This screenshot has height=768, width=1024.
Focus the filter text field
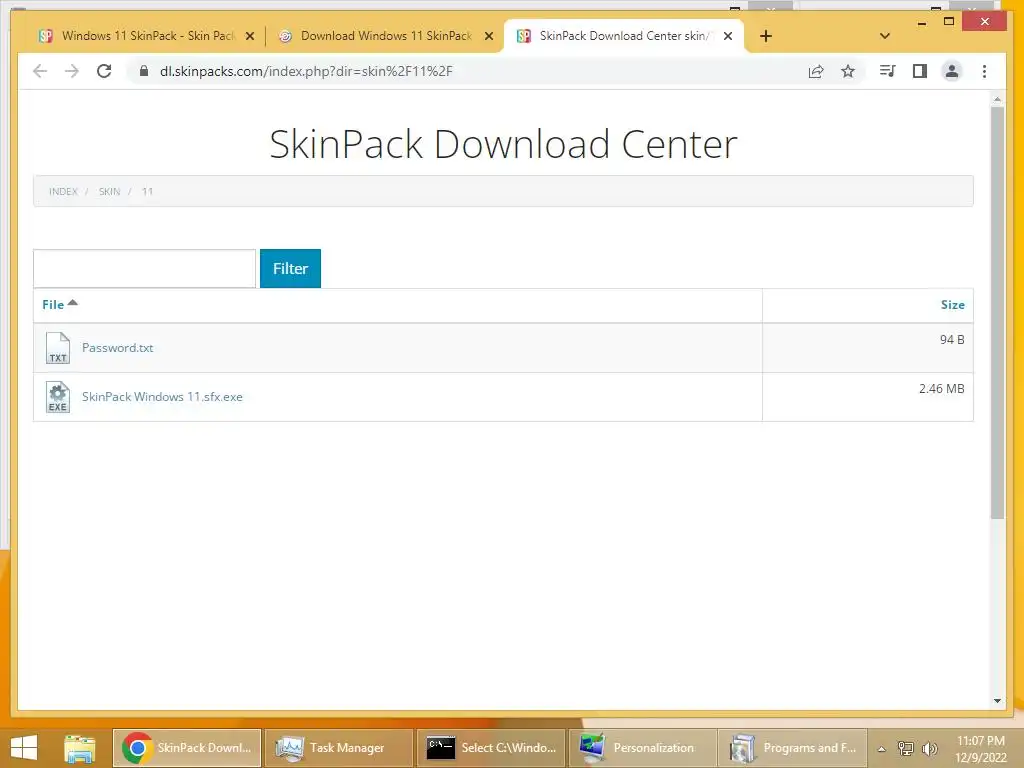coord(144,268)
